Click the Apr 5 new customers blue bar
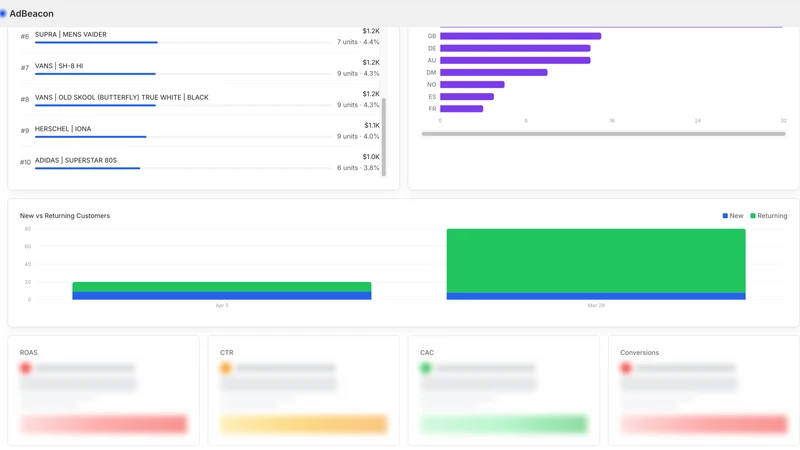The image size is (800, 450). click(x=222, y=295)
